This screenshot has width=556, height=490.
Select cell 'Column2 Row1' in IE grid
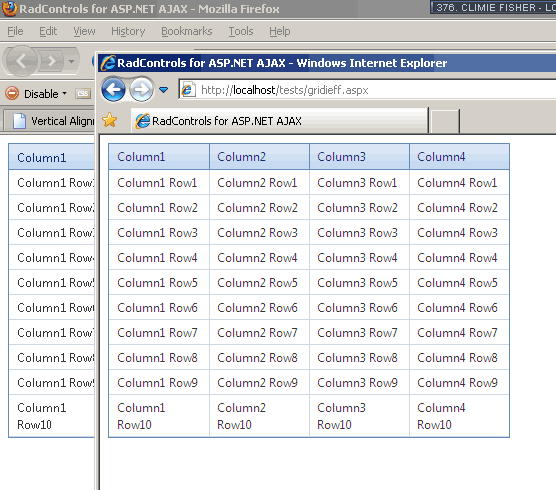[259, 183]
